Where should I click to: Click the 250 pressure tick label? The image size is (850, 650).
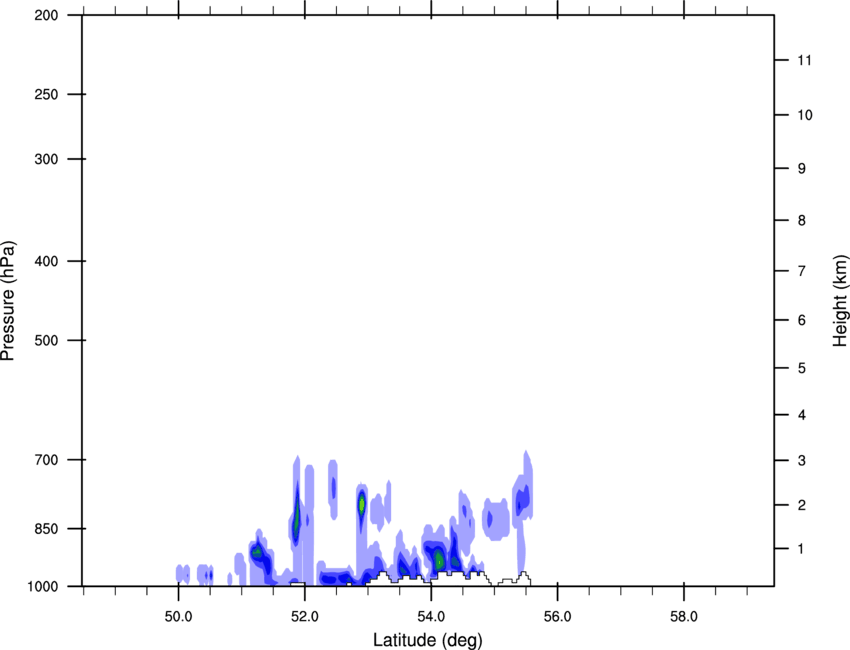click(x=46, y=94)
